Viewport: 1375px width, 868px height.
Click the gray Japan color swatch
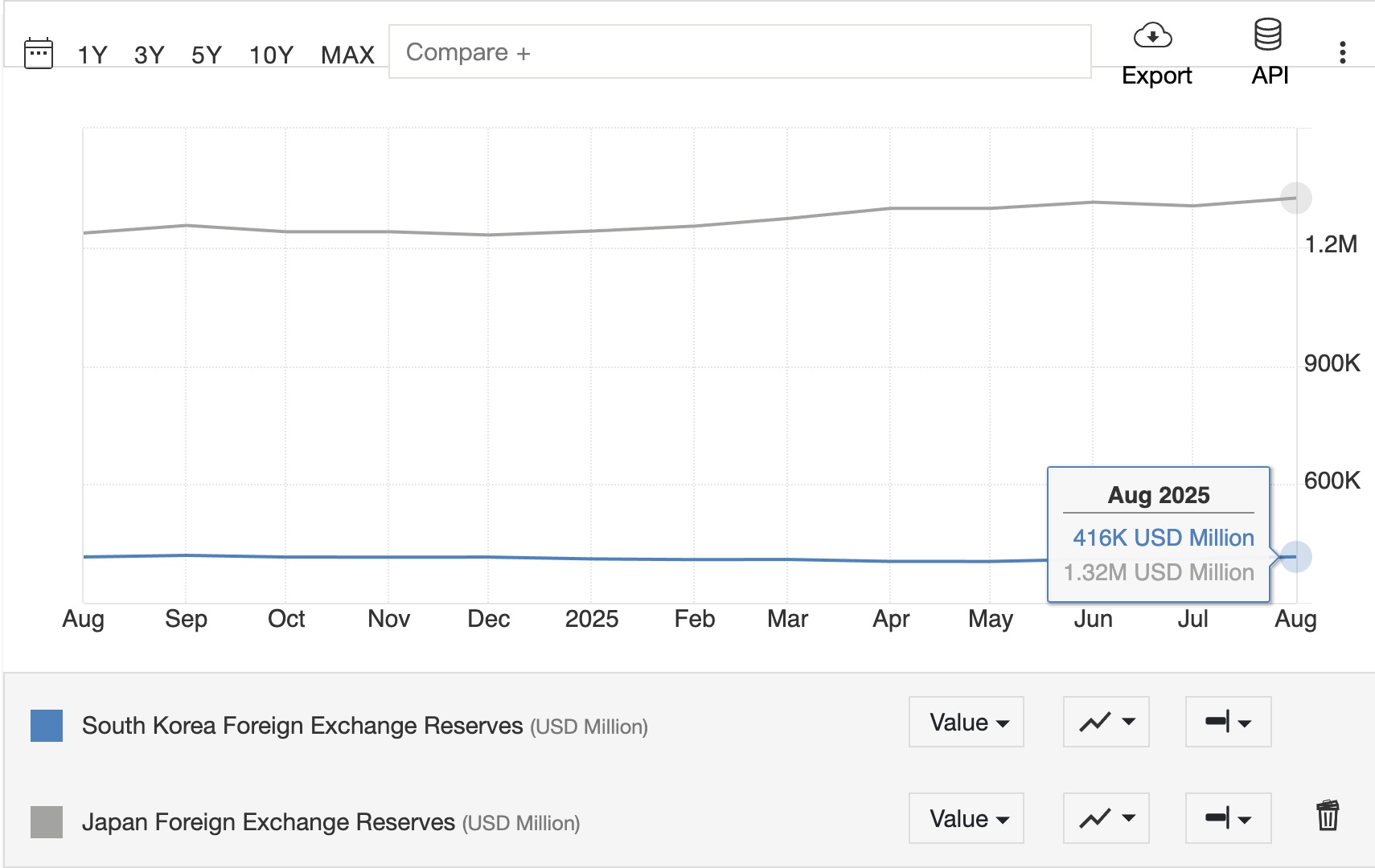(47, 822)
